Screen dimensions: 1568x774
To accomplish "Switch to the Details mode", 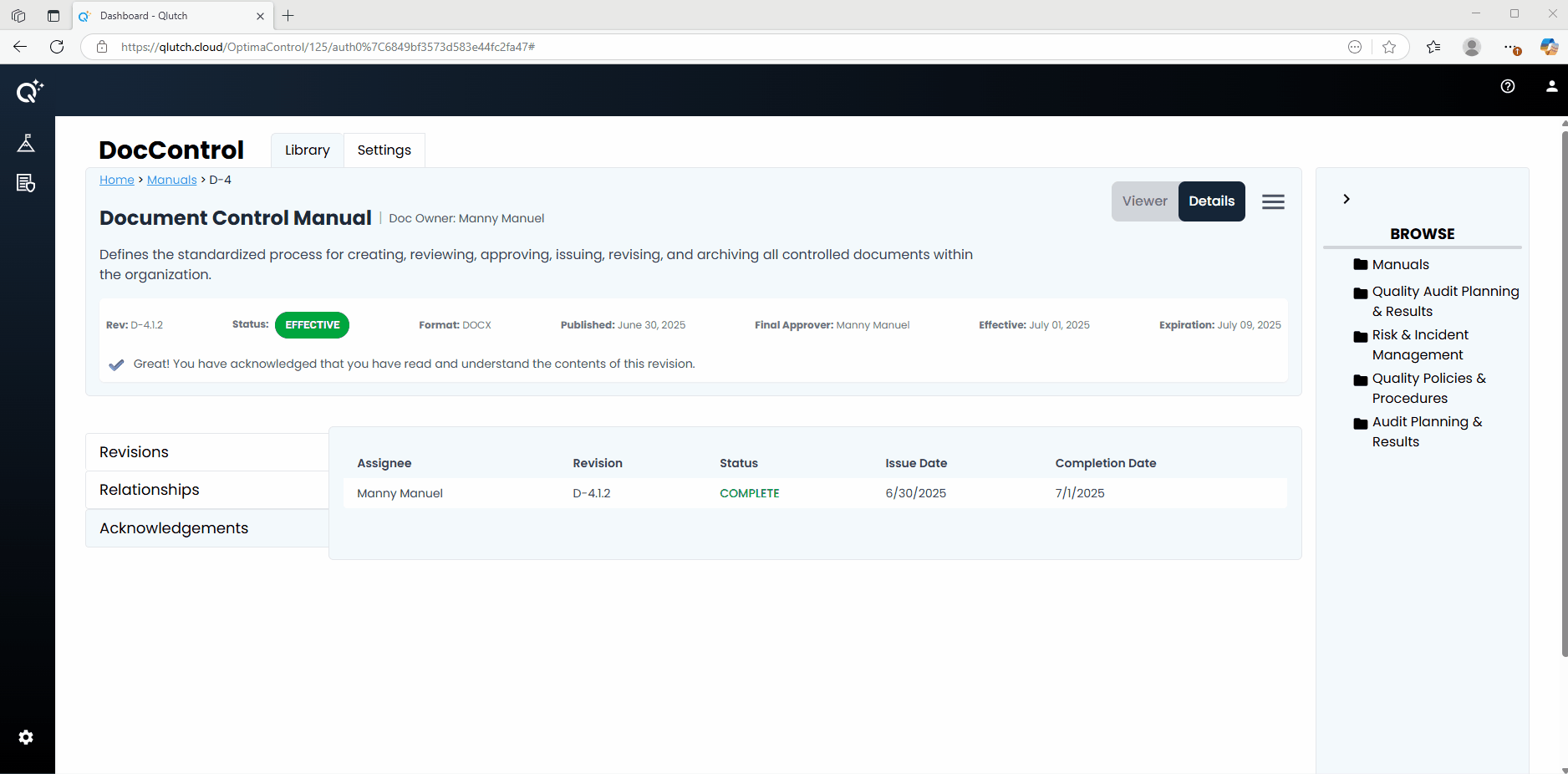I will click(1211, 201).
